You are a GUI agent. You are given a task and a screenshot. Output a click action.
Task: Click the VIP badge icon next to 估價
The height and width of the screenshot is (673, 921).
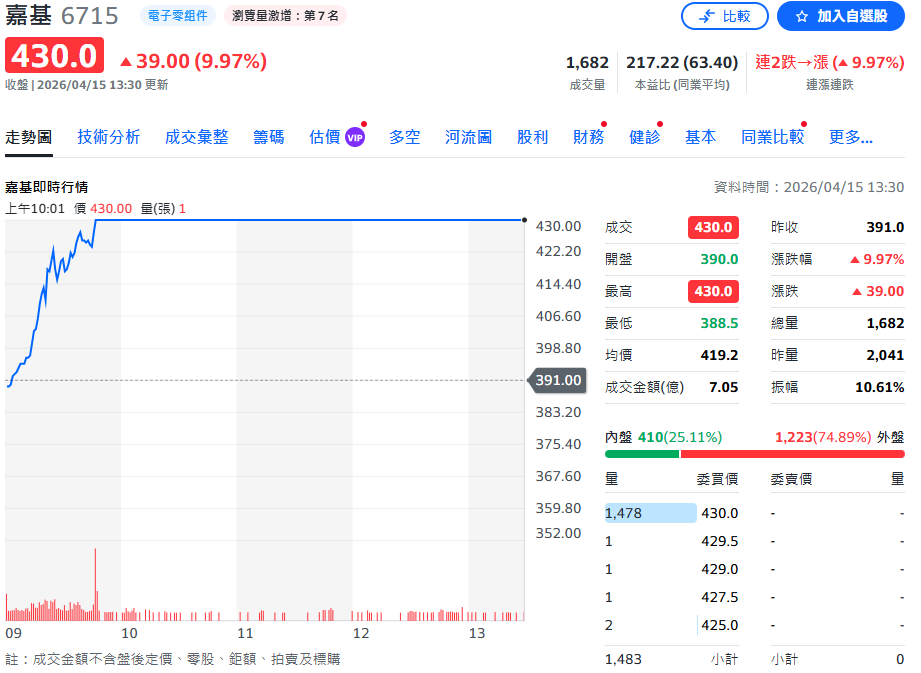354,137
